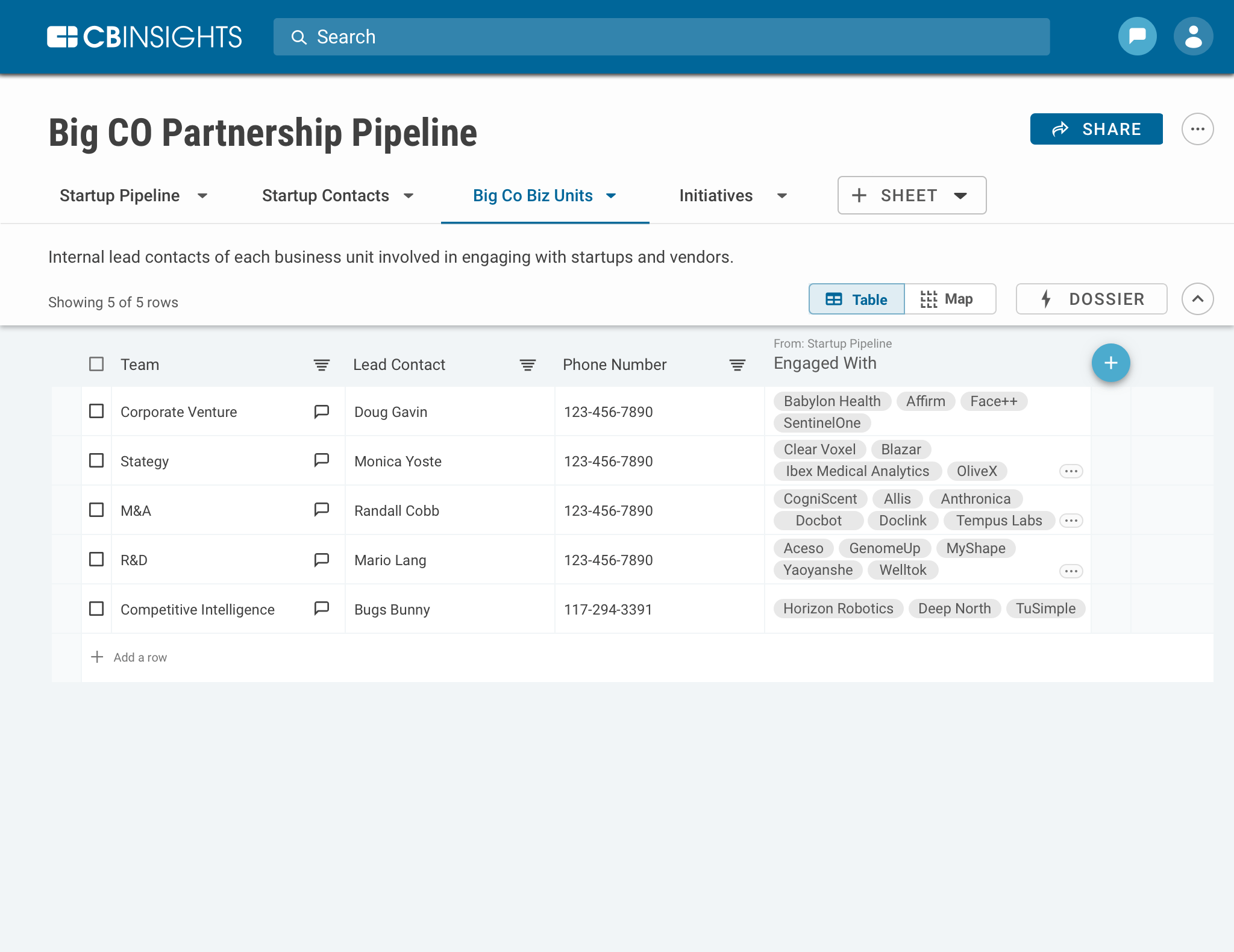Toggle the select-all checkbox beside Team

pos(96,364)
